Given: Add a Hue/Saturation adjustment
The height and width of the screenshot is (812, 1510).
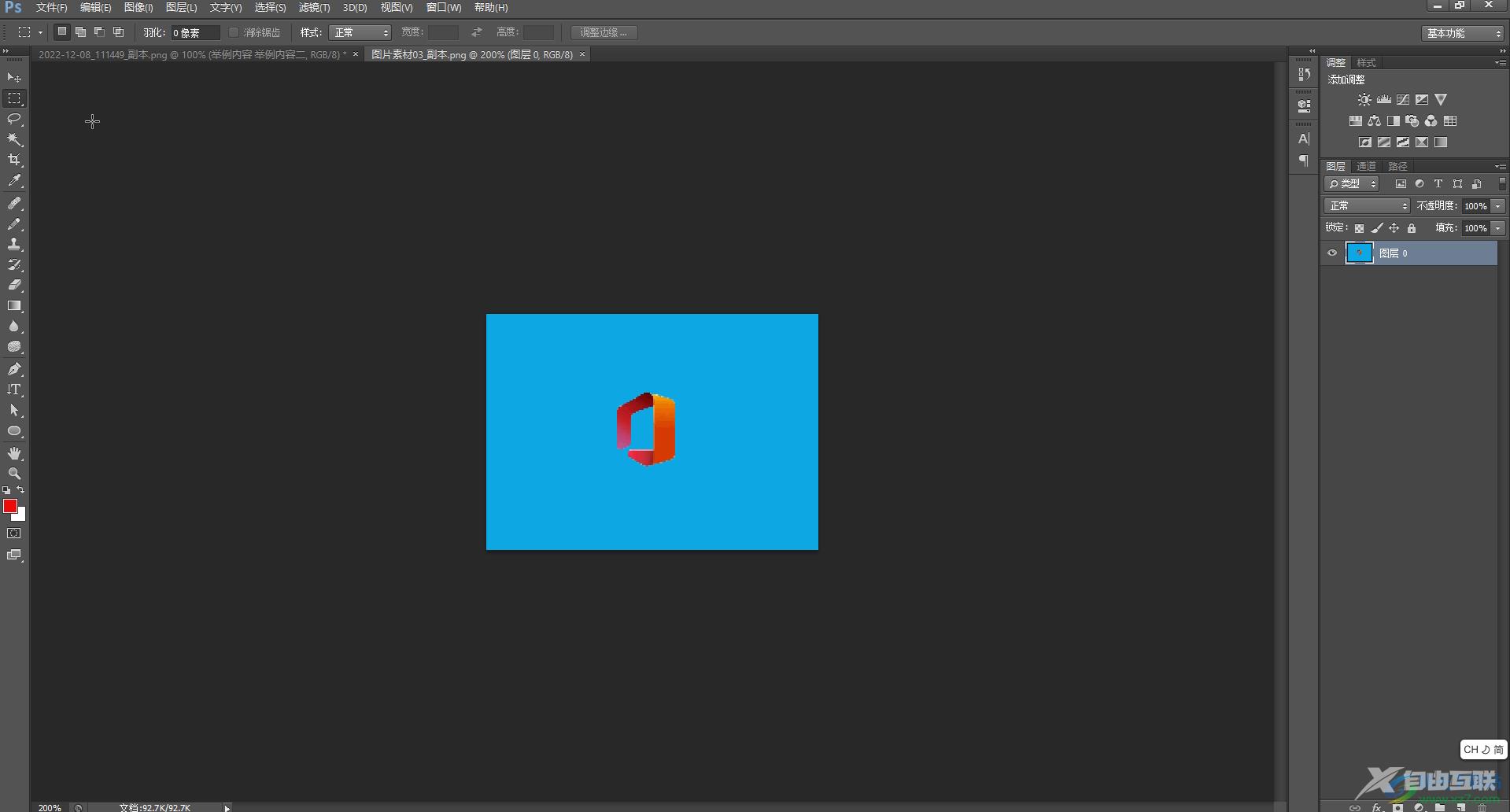Looking at the screenshot, I should coord(1355,121).
